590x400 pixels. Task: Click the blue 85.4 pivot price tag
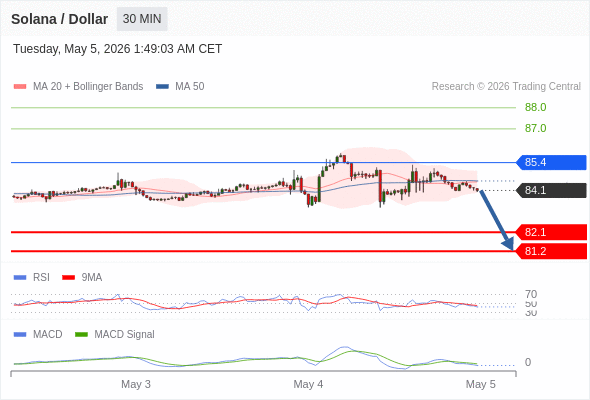pos(551,162)
